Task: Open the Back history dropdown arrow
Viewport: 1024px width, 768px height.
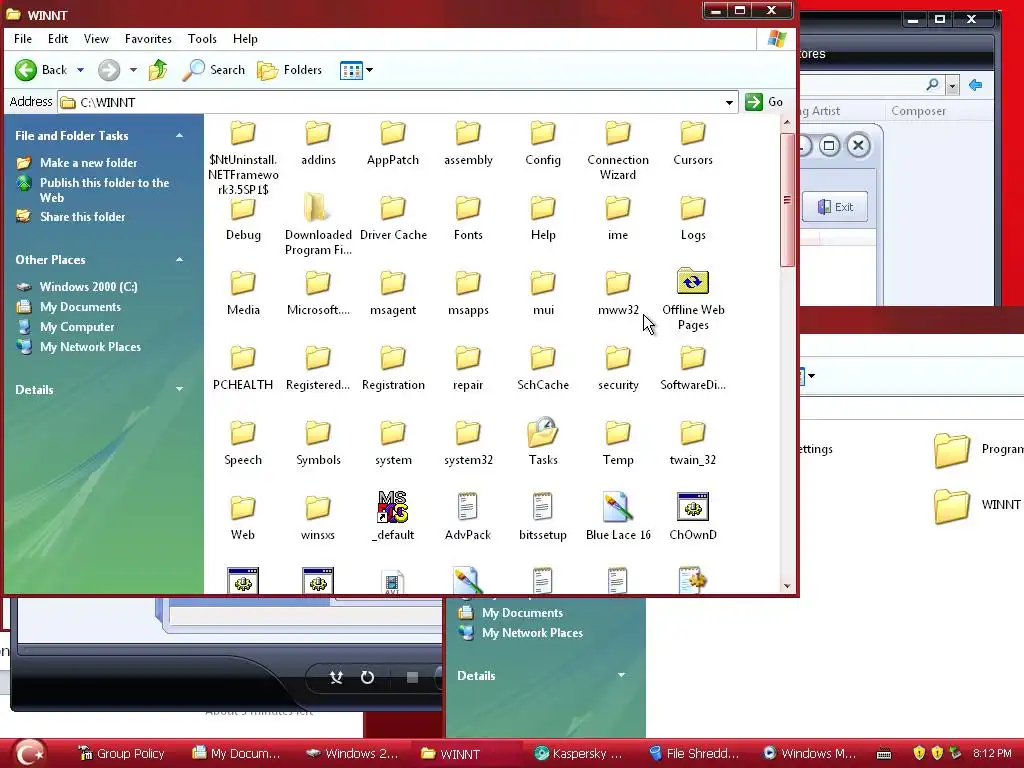Action: [80, 70]
